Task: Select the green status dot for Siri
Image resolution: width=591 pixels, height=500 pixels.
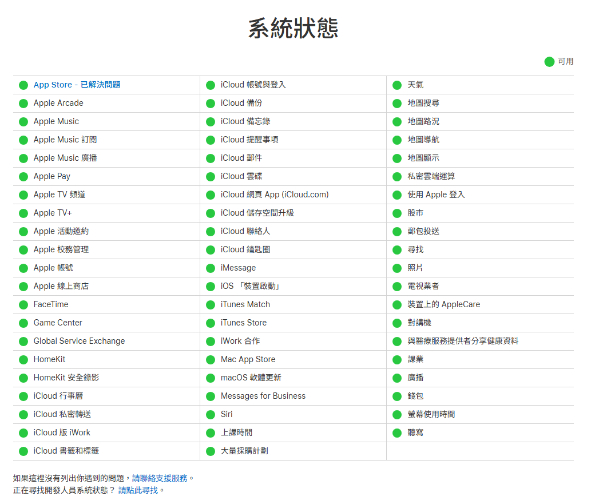Action: 210,414
